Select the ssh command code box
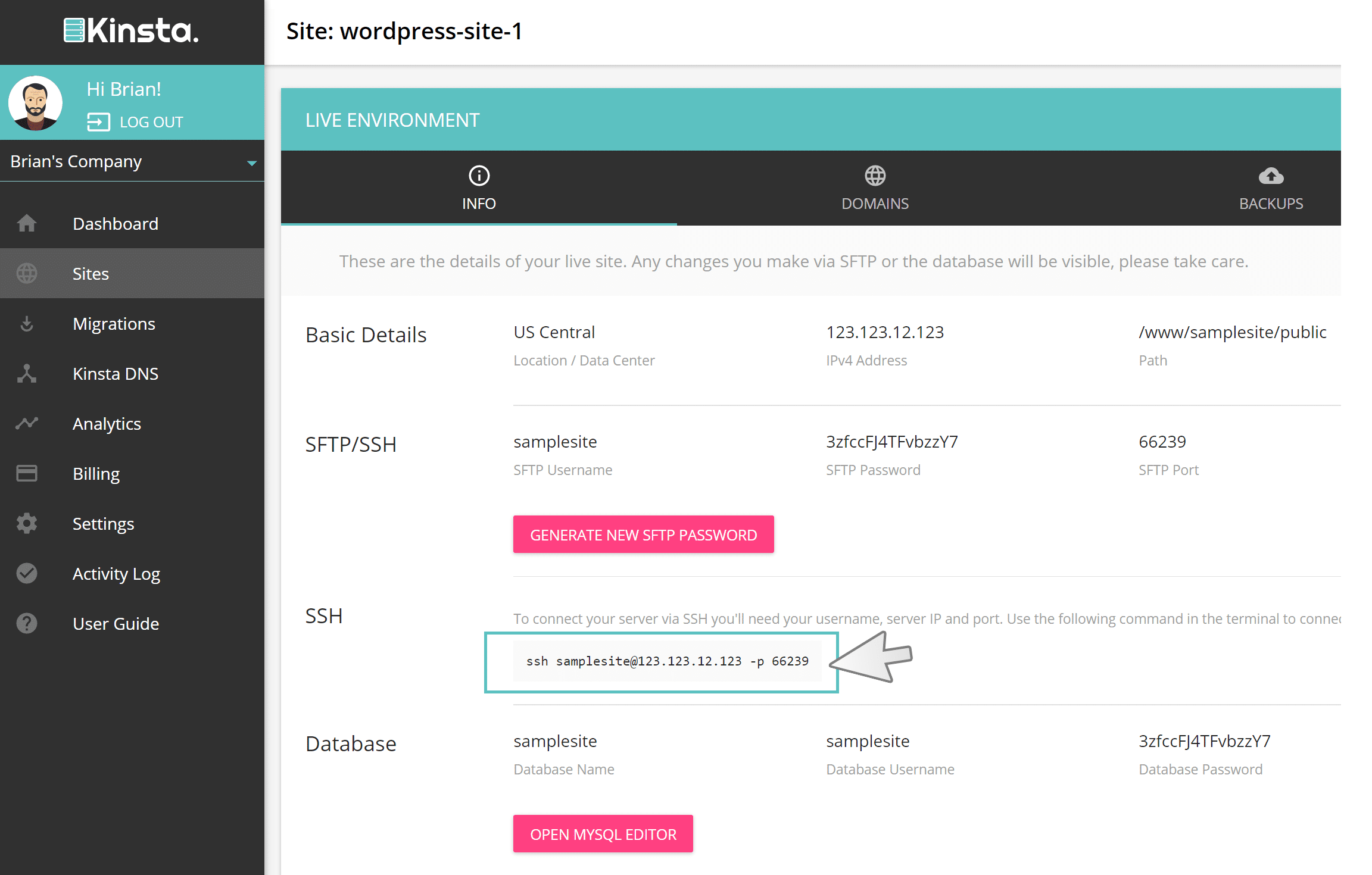 667,661
